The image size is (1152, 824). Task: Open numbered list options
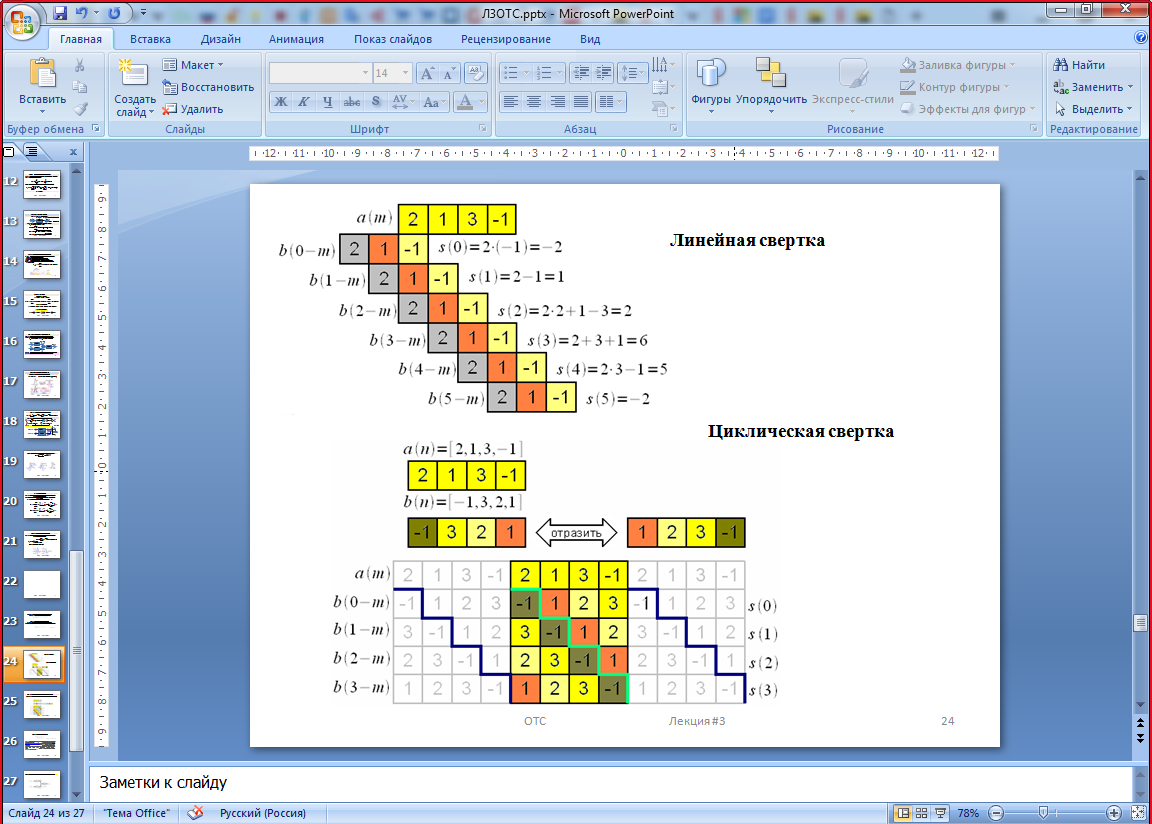[x=549, y=73]
